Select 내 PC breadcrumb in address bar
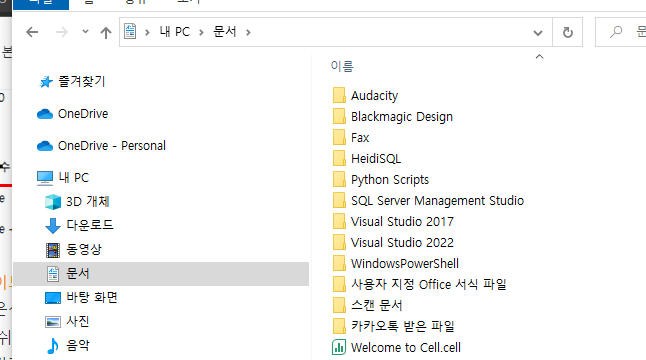 (x=175, y=32)
